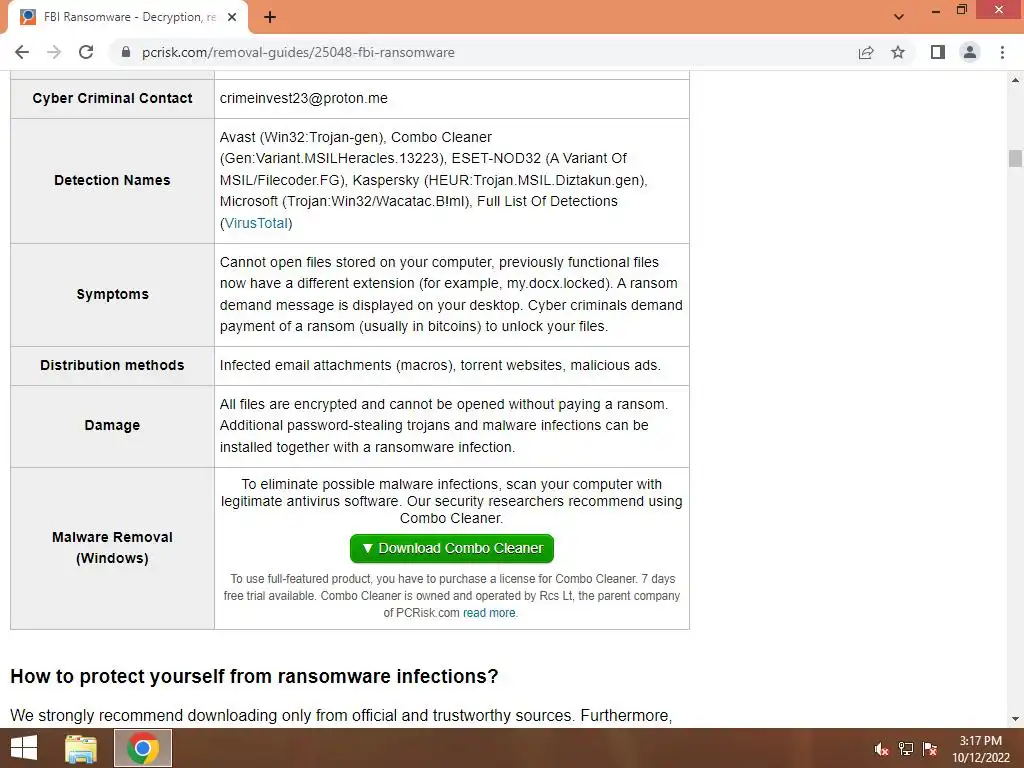Close the FBI Ransomware tab

tap(232, 18)
